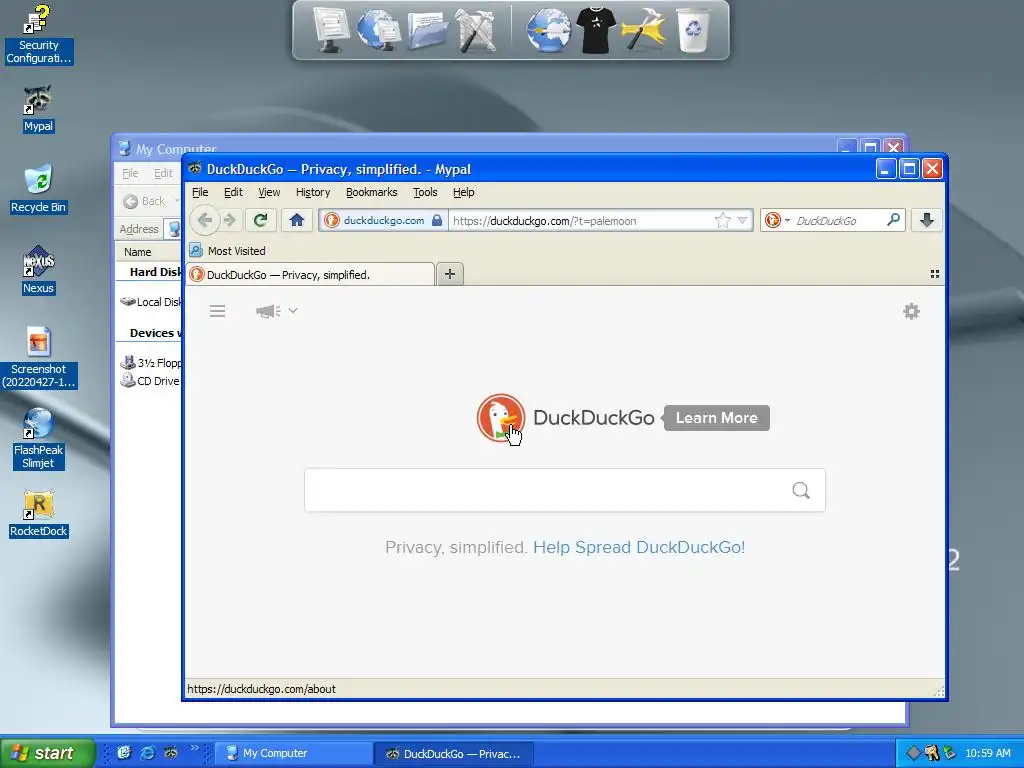Click the recycle bin icon in the dock
The image size is (1024, 768).
[693, 29]
